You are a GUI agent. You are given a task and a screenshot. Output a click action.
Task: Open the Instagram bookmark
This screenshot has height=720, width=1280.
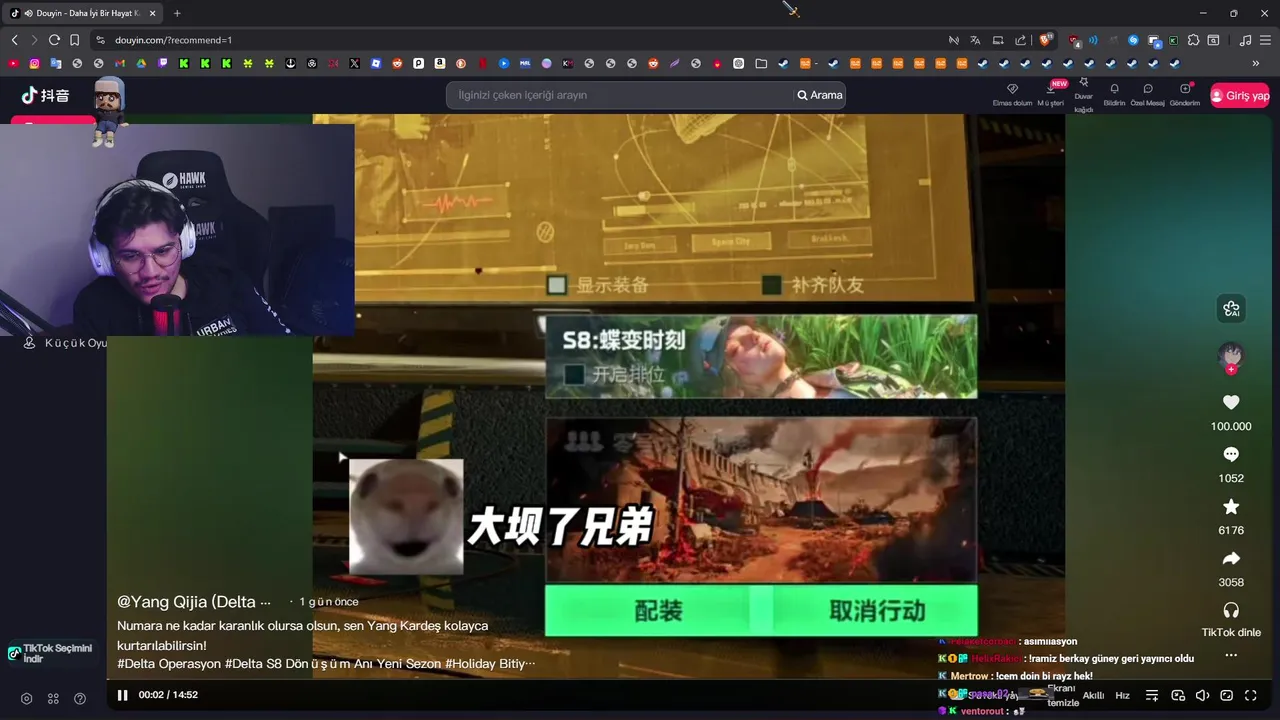[34, 63]
